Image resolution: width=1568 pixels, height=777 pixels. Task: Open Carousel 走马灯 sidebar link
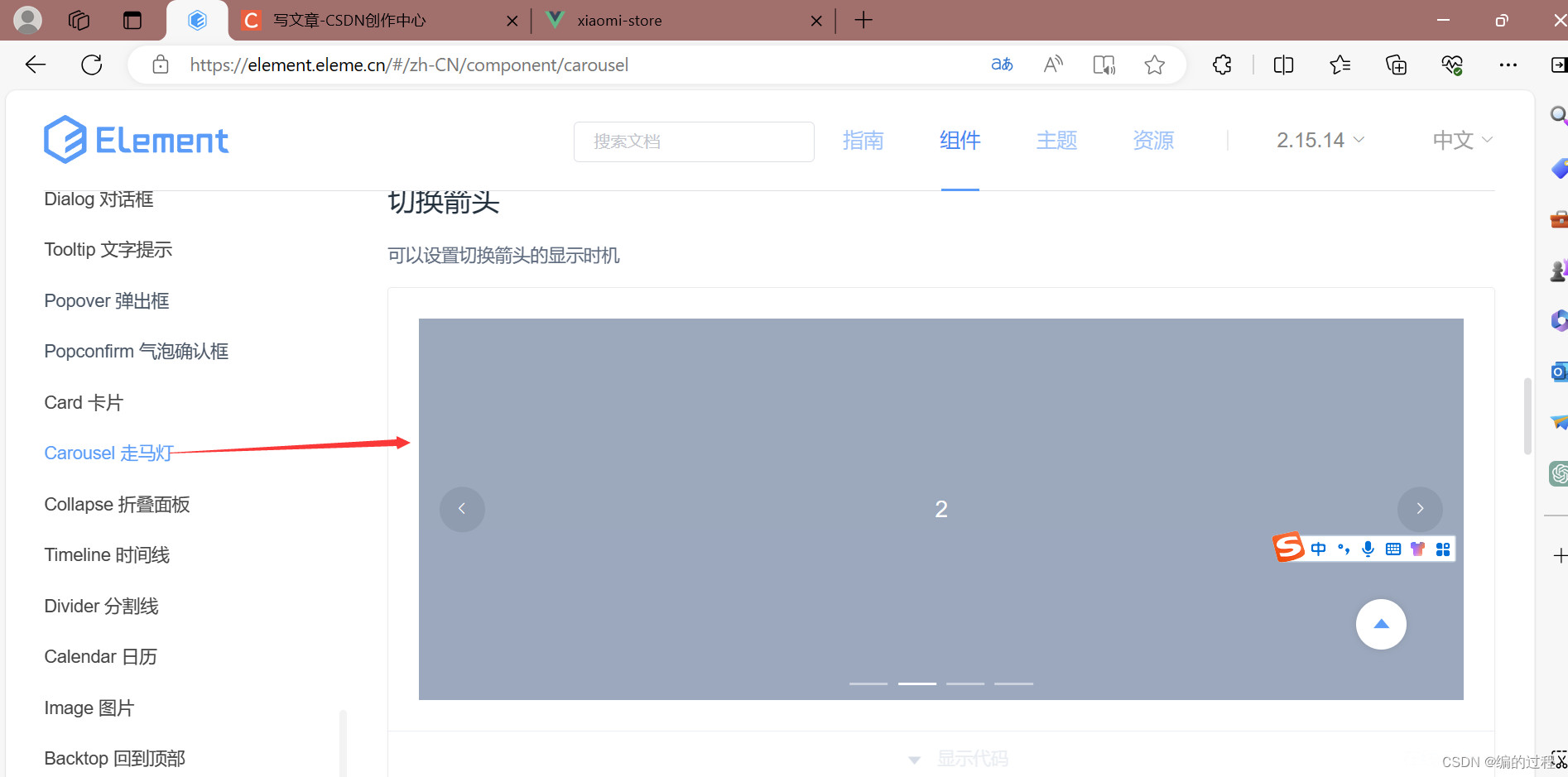(108, 453)
